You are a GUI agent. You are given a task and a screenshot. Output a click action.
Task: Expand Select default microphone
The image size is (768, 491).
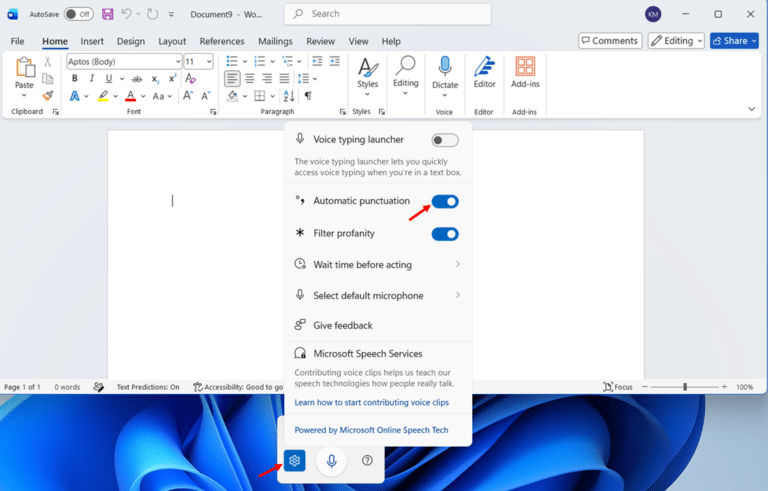point(378,295)
